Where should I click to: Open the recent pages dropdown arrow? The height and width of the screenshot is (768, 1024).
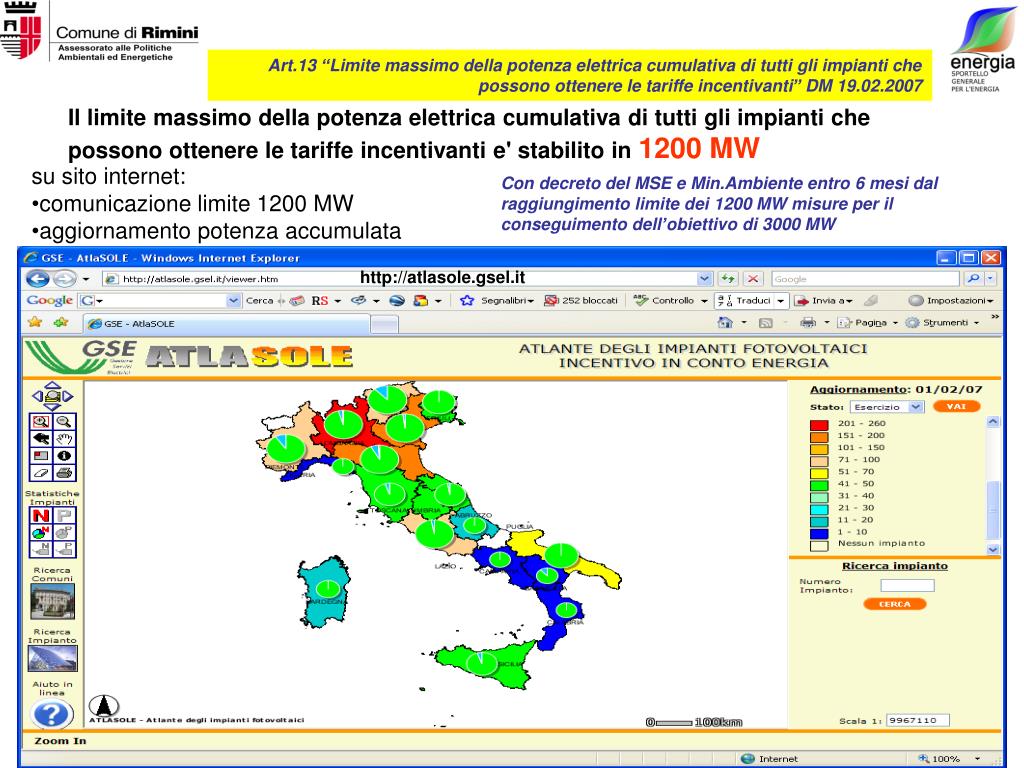pos(86,279)
